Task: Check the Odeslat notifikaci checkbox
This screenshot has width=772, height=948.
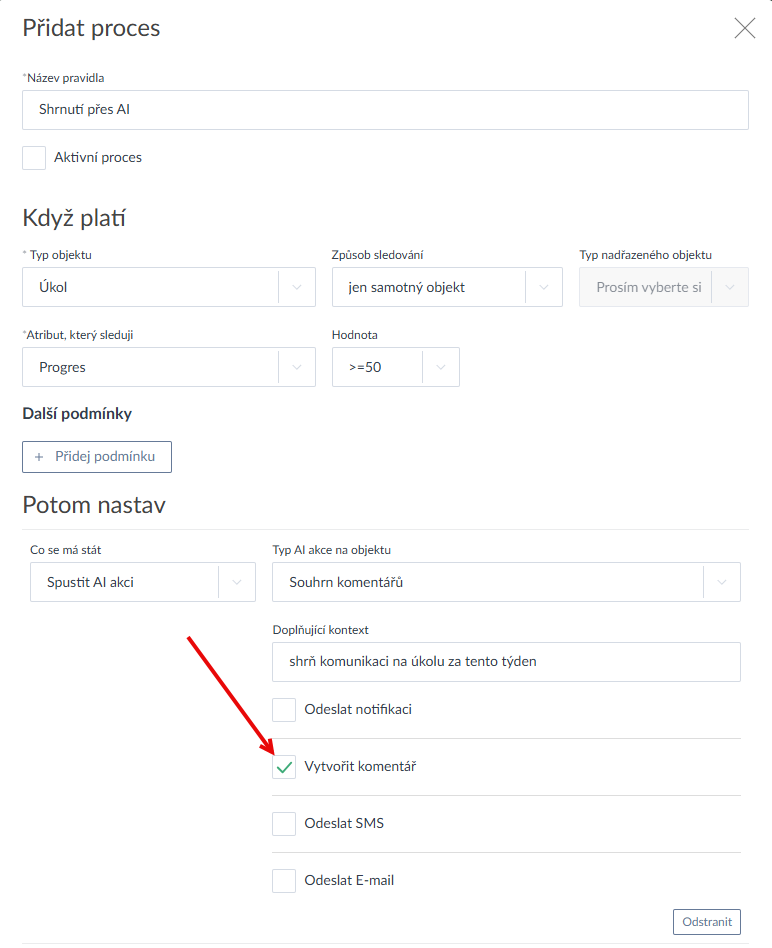Action: (285, 710)
